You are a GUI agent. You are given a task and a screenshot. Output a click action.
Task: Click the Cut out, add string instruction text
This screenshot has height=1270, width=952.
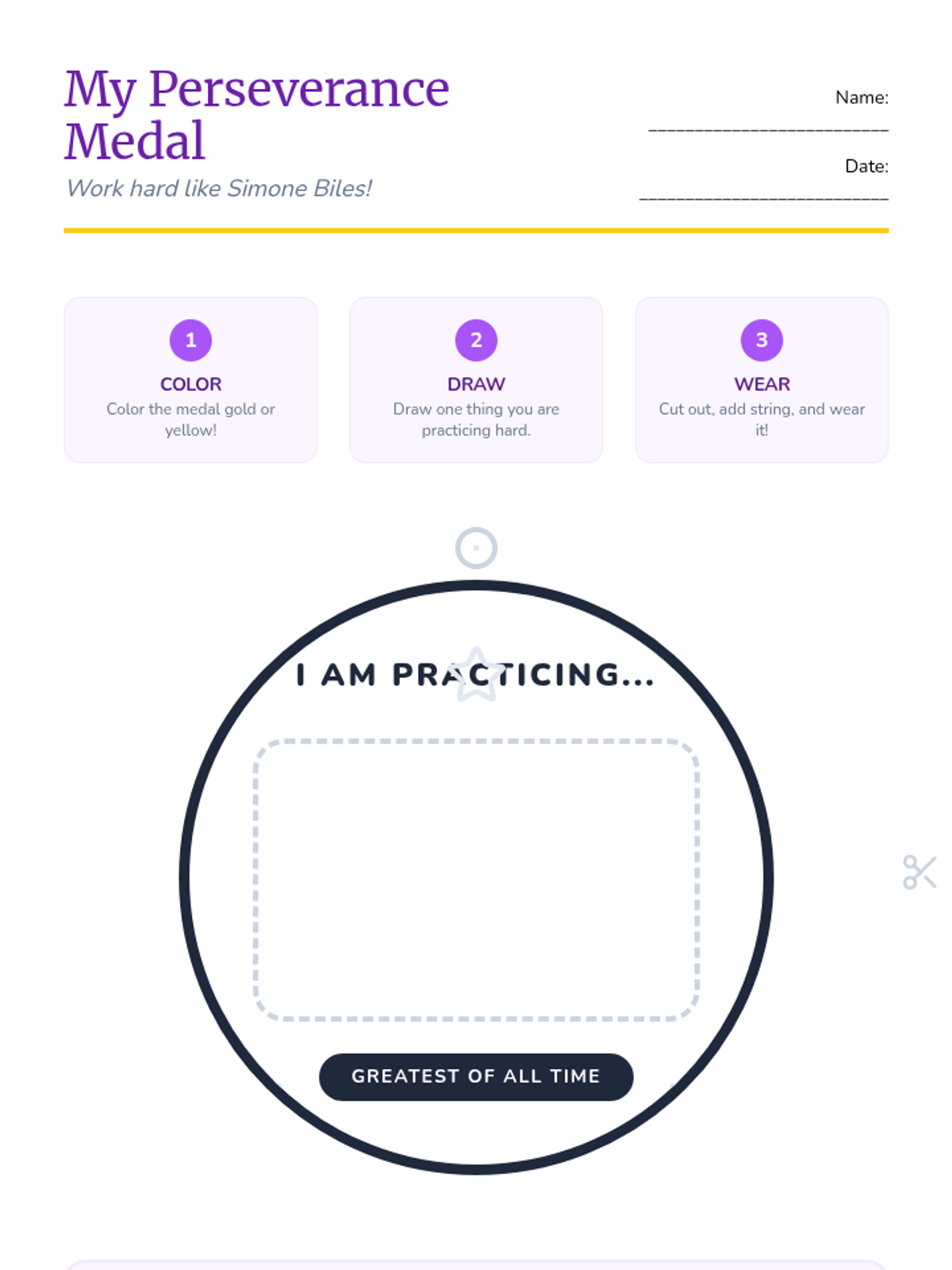pyautogui.click(x=762, y=419)
